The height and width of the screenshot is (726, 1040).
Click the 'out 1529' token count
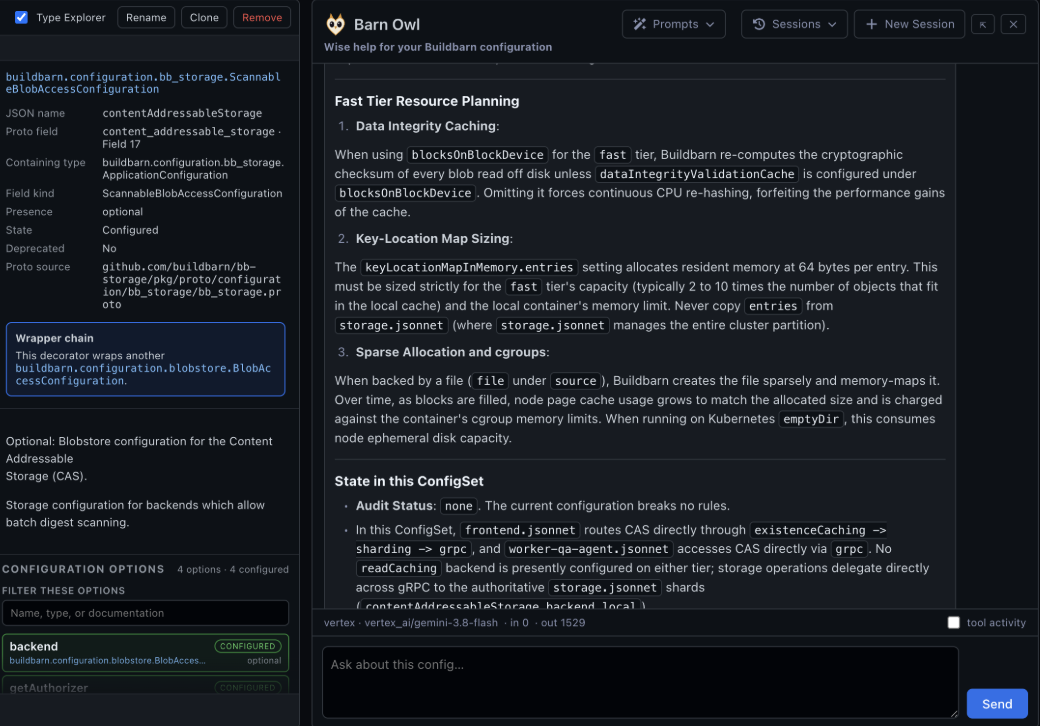[x=562, y=623]
